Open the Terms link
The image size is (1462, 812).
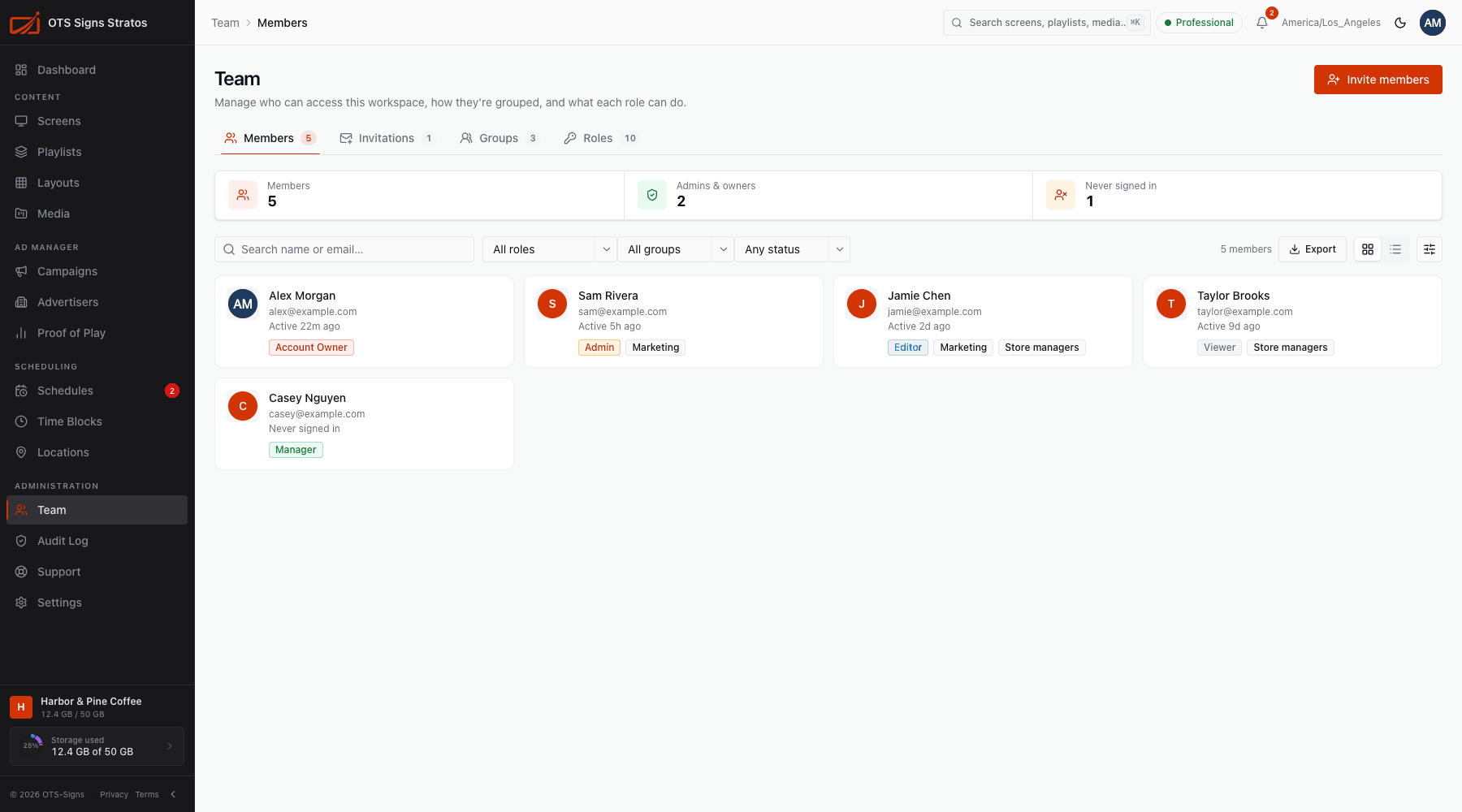click(147, 794)
